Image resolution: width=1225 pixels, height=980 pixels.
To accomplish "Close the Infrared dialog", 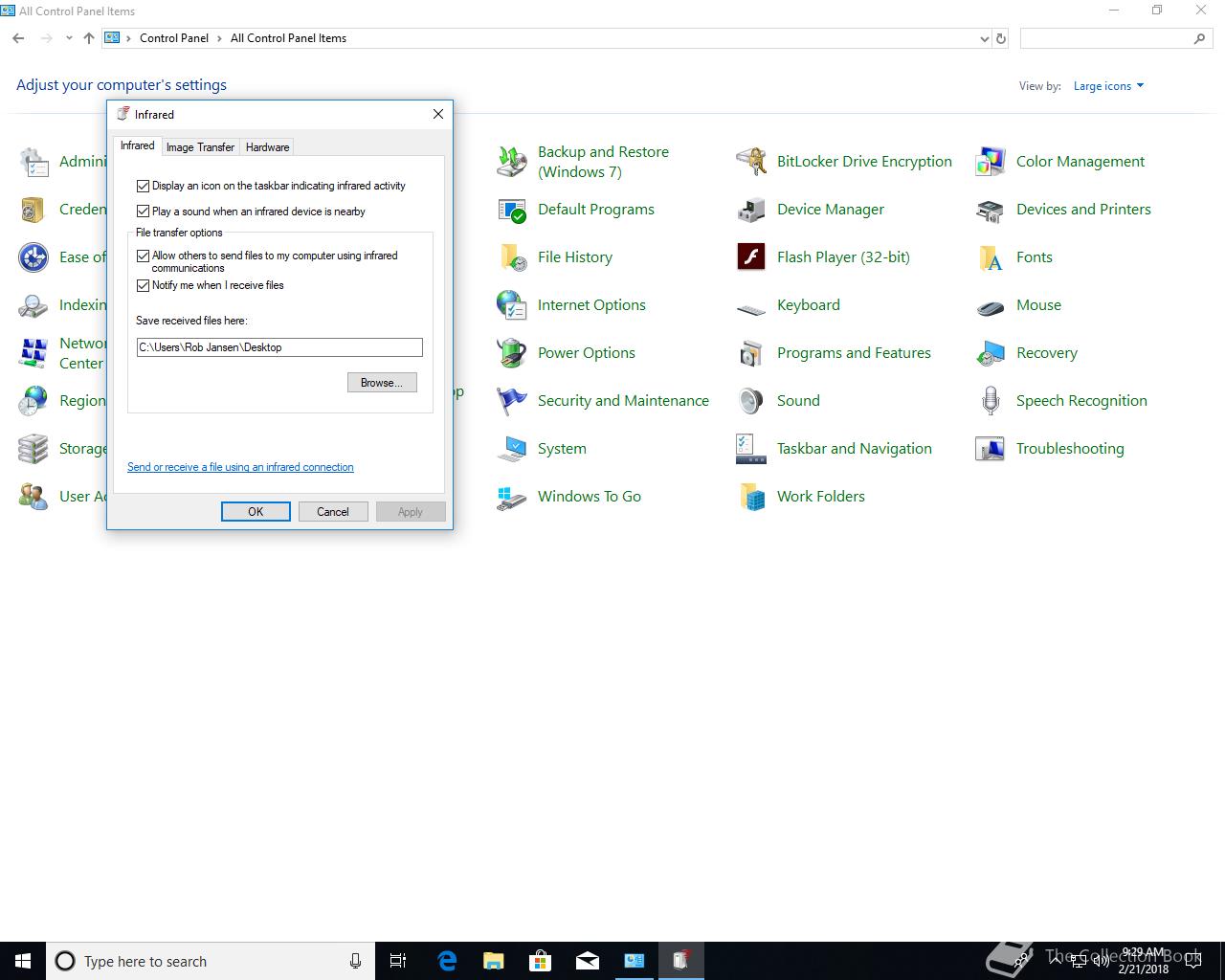I will tap(438, 114).
